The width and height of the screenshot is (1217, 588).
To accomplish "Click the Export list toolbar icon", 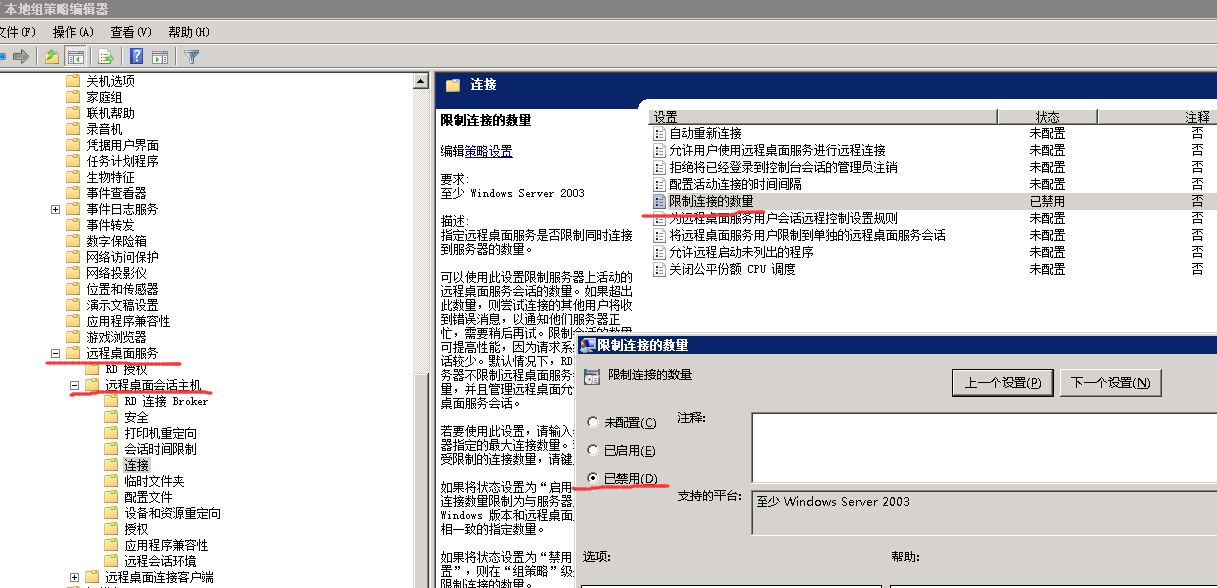I will pyautogui.click(x=105, y=56).
